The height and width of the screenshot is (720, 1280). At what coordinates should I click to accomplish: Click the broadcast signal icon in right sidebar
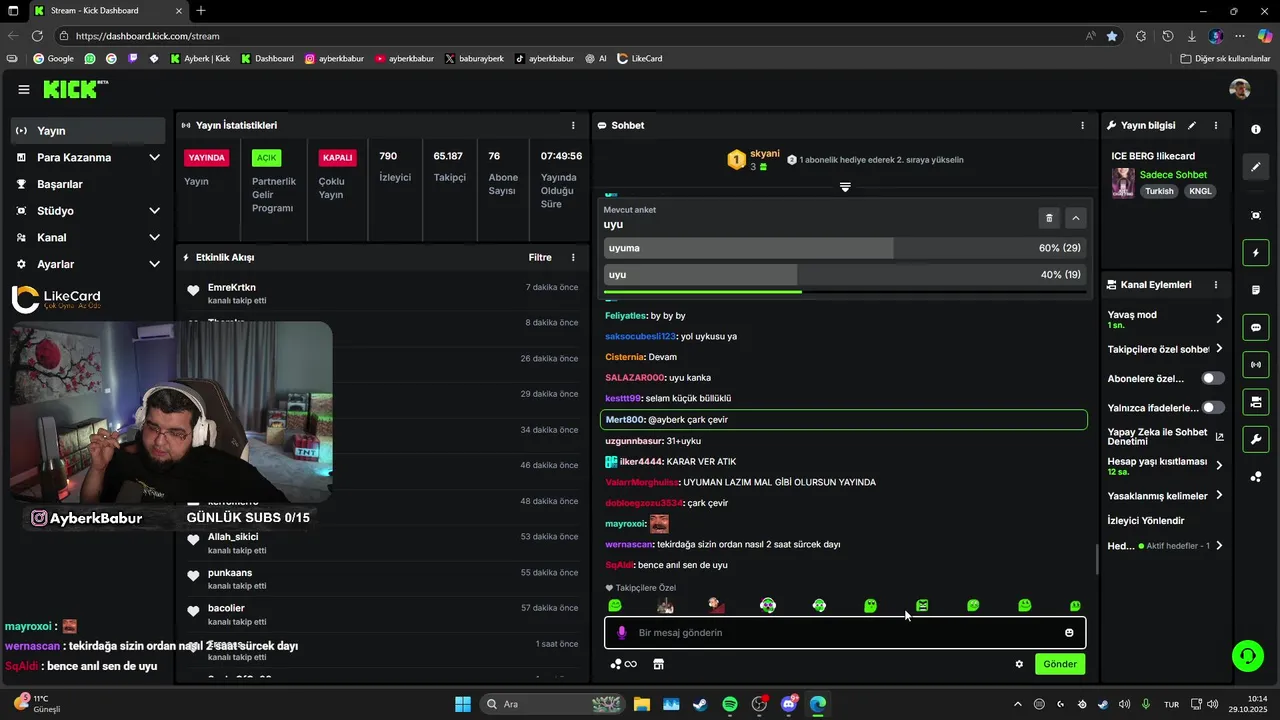click(1256, 365)
